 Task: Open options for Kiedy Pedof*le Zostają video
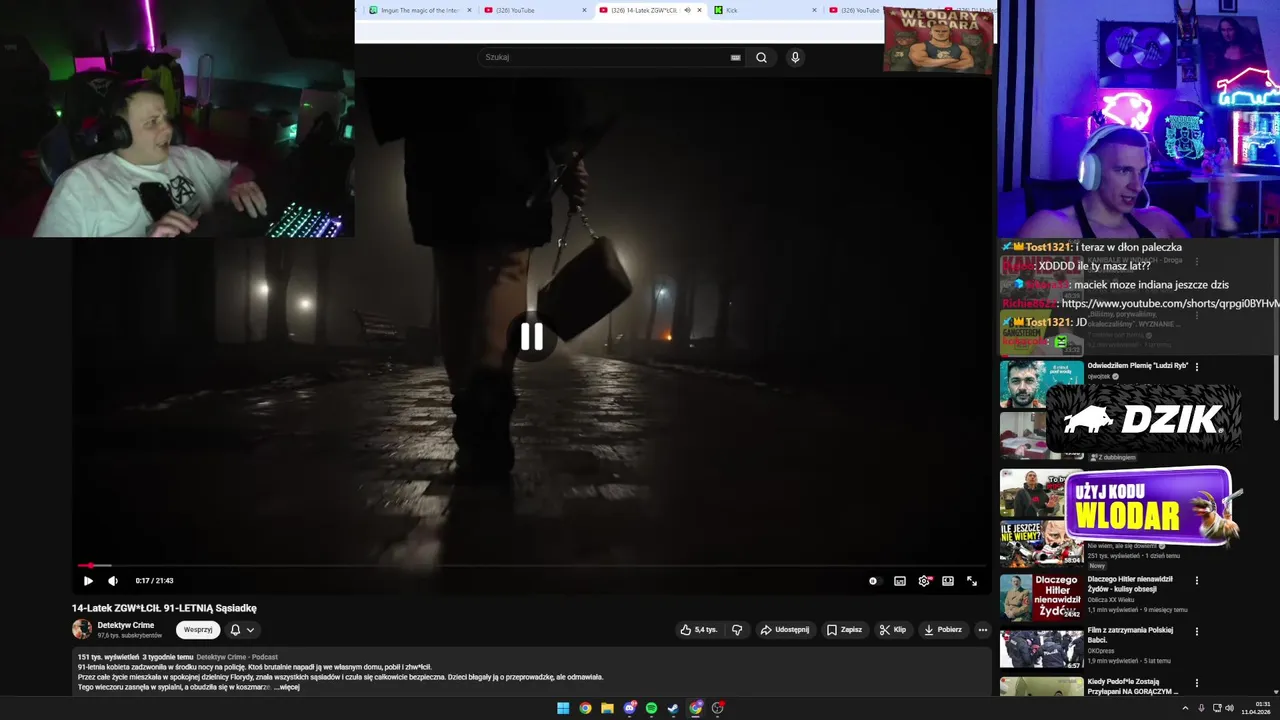point(1197,683)
